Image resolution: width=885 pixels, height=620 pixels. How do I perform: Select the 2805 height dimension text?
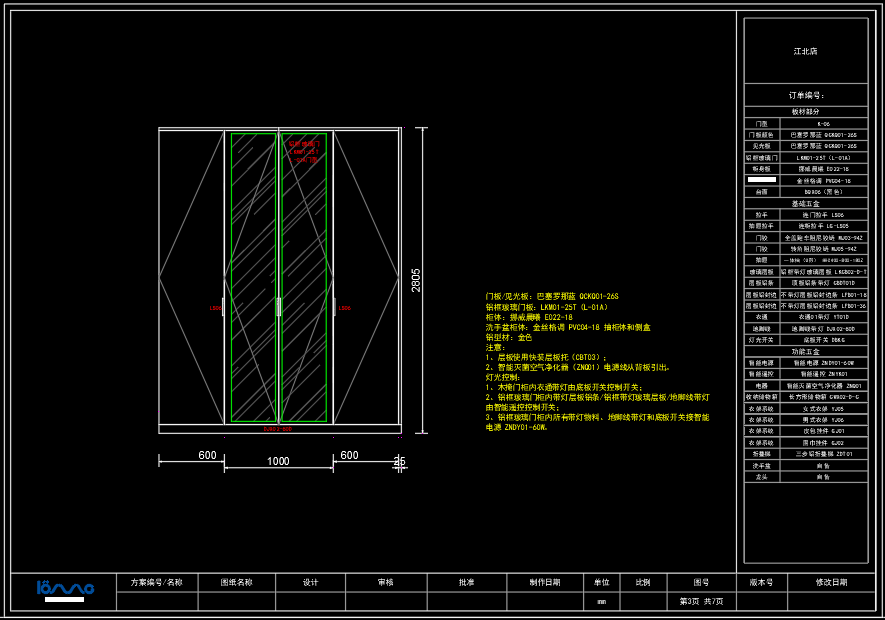coord(416,279)
